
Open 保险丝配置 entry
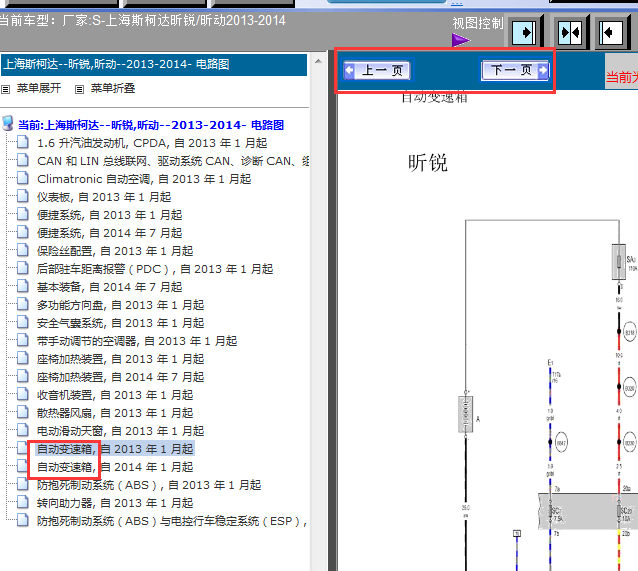[x=115, y=251]
